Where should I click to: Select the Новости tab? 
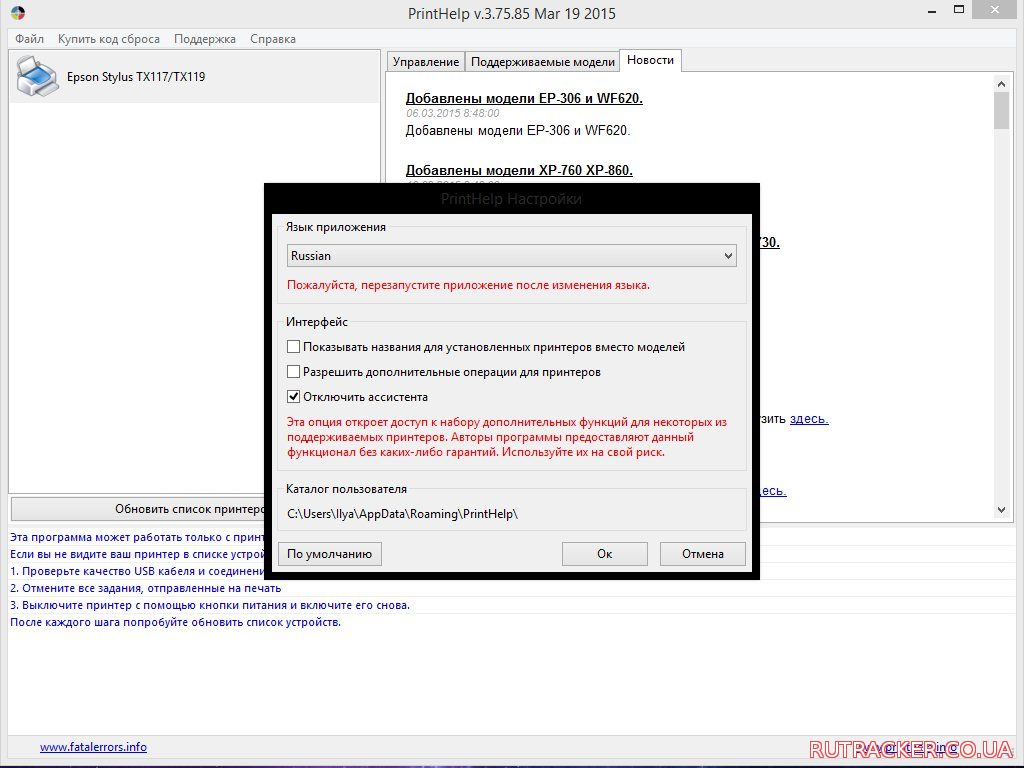[x=650, y=60]
